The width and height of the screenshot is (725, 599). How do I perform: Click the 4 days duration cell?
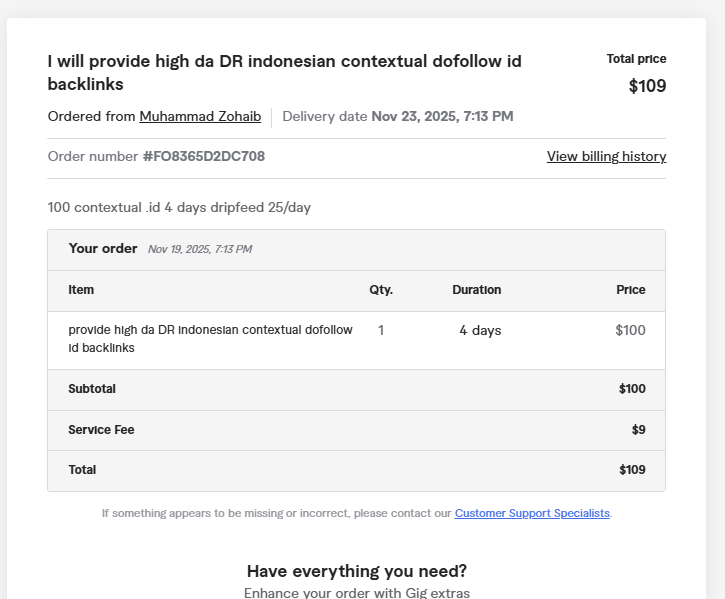480,331
